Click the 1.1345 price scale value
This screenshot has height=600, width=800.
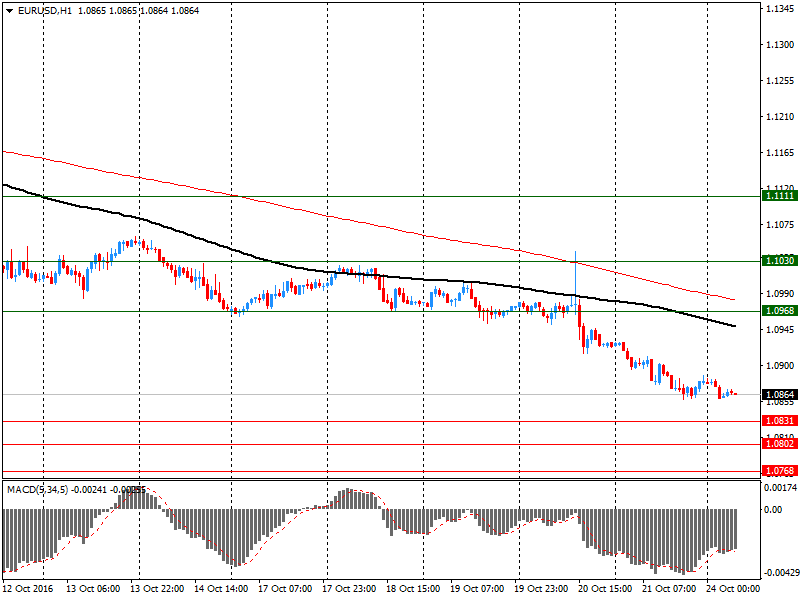point(780,9)
